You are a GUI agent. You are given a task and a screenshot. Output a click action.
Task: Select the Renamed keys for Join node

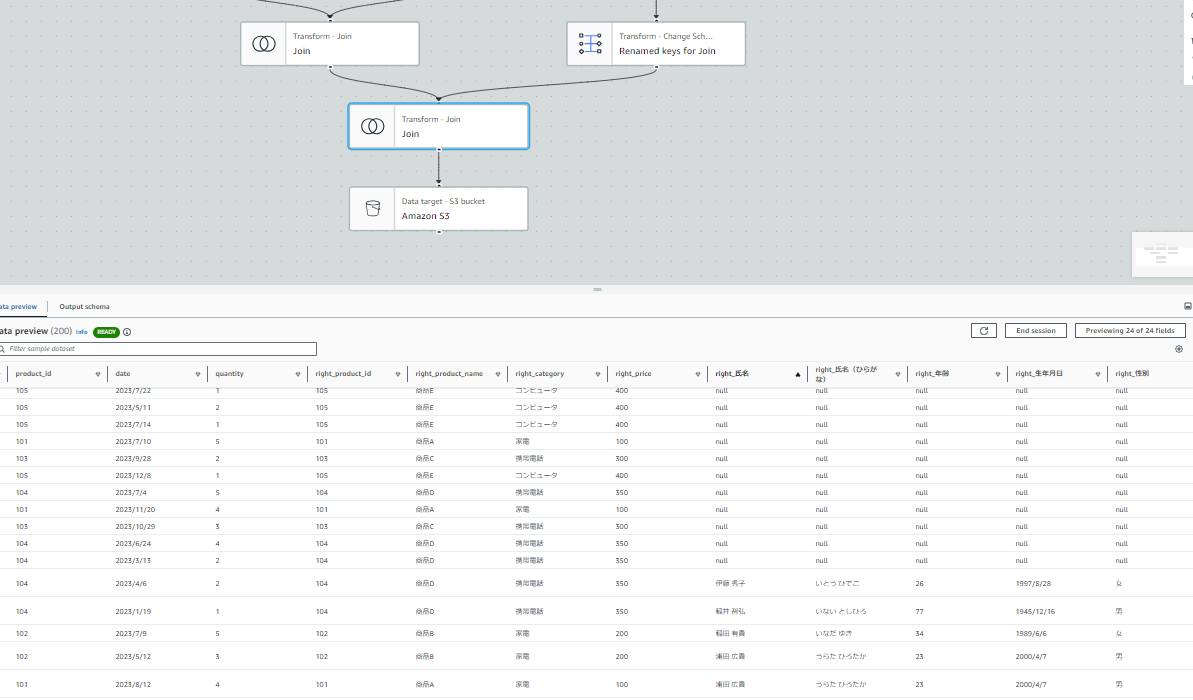click(x=656, y=43)
